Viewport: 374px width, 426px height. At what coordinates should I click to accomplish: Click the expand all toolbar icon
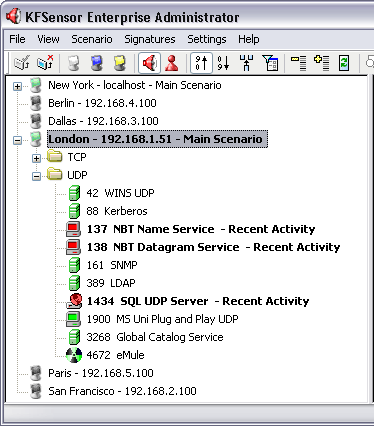pos(322,63)
